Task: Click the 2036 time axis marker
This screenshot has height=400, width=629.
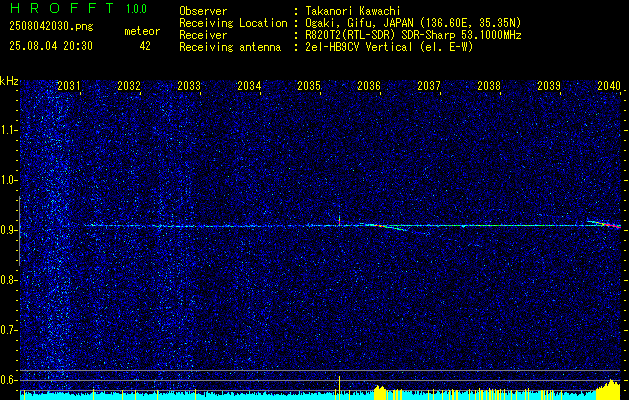Action: coord(369,85)
